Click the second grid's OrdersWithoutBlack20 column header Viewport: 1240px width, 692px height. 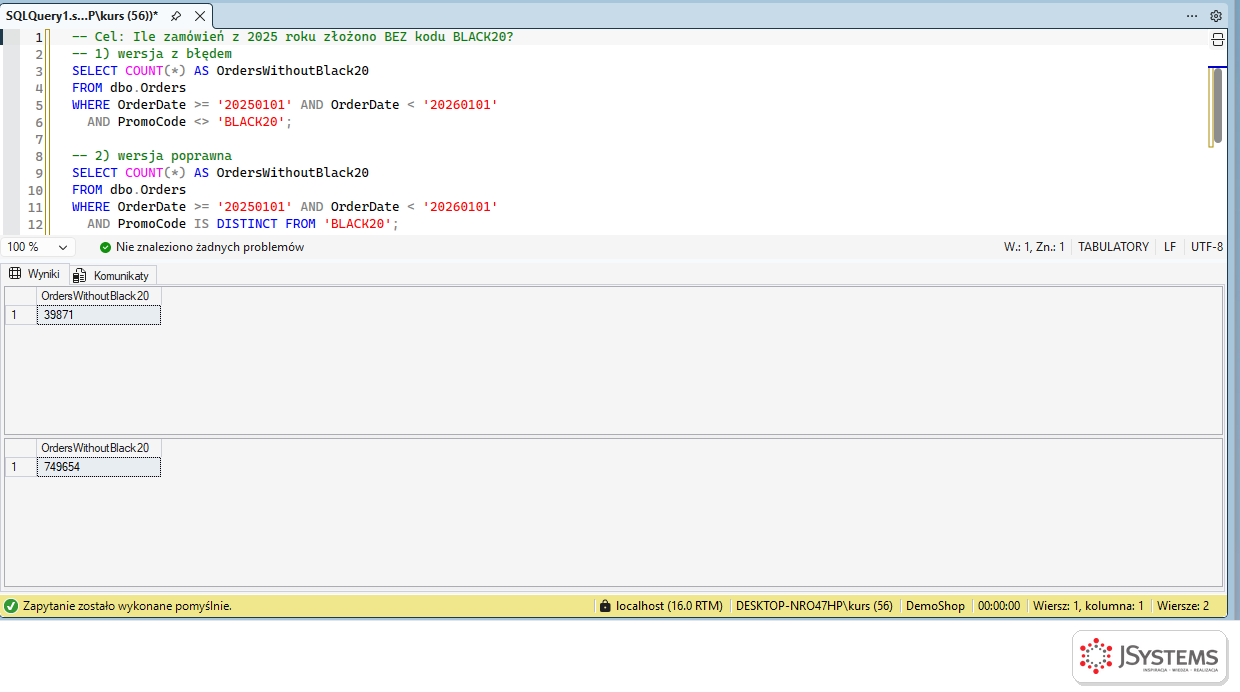[x=98, y=448]
